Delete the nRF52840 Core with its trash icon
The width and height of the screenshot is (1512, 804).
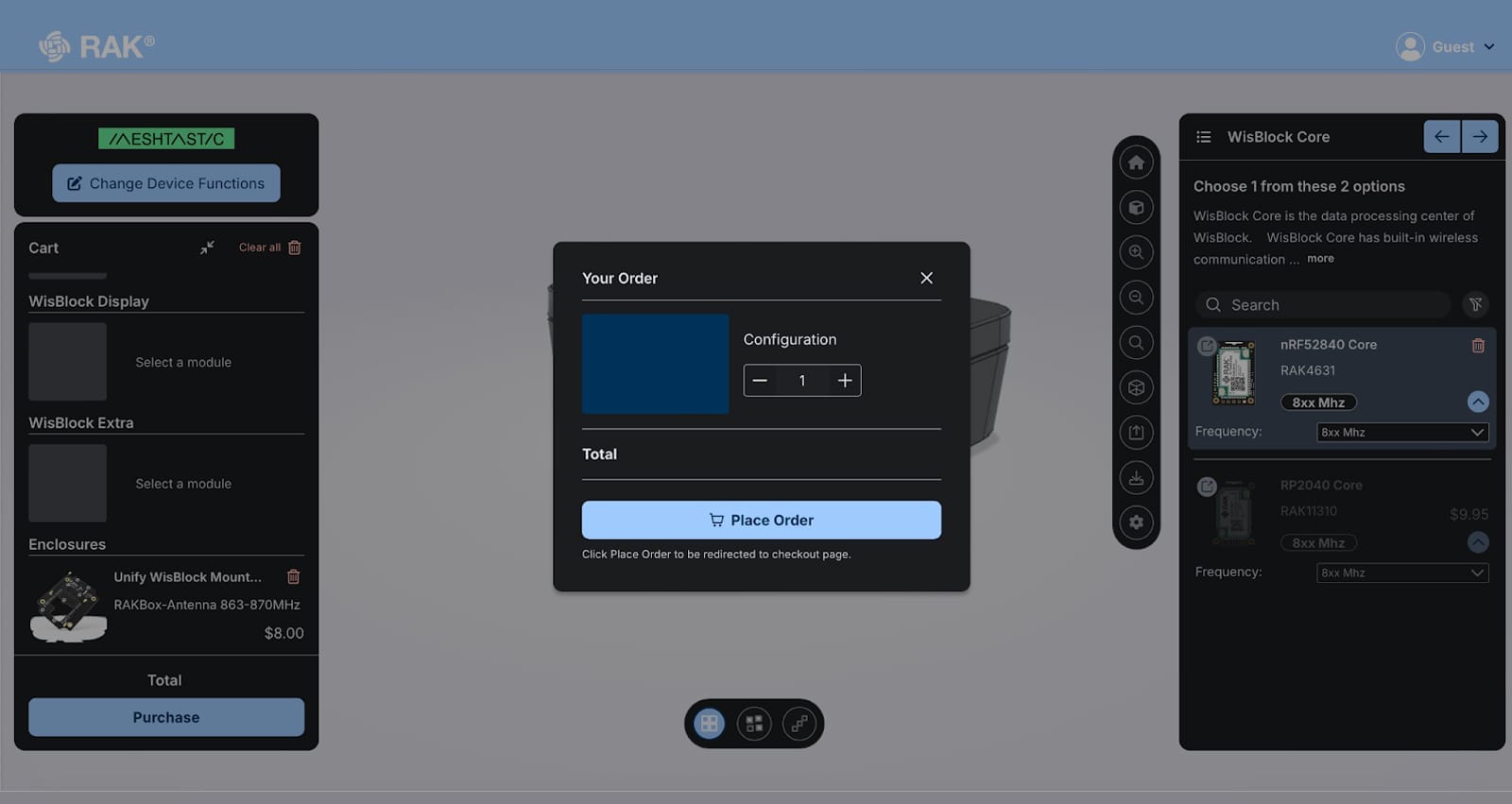tap(1478, 346)
